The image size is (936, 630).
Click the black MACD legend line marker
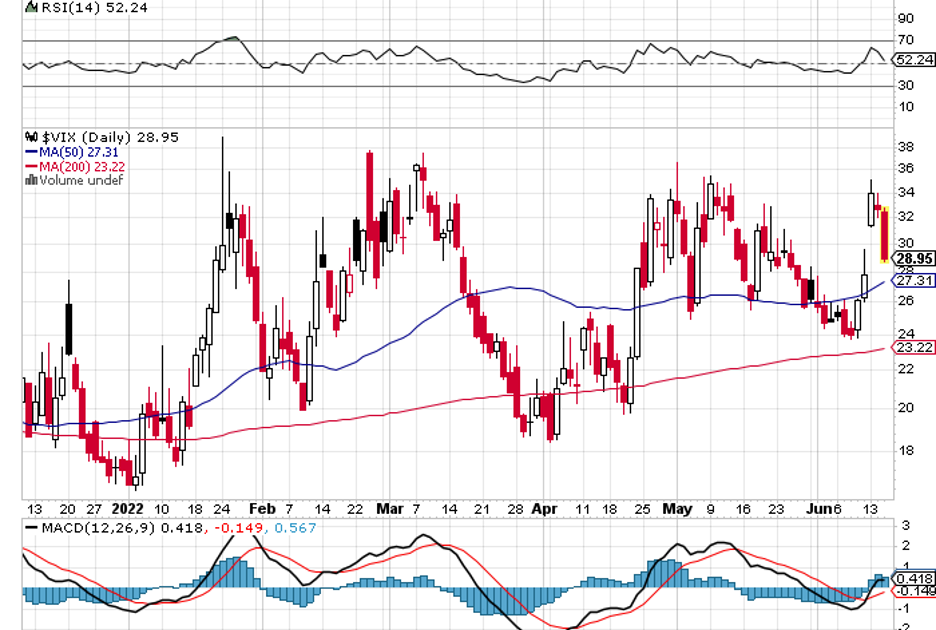pyautogui.click(x=33, y=526)
